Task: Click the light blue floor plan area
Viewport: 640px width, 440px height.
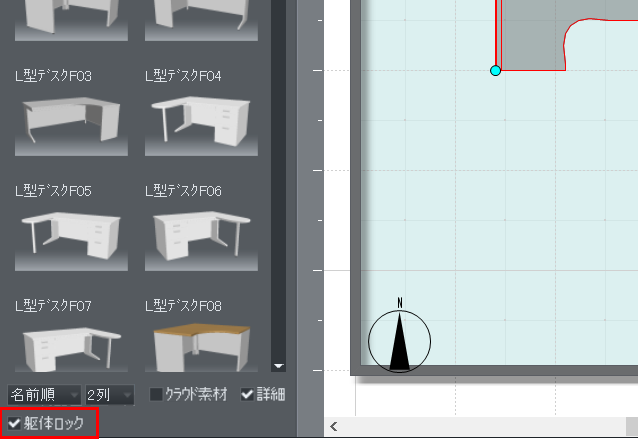Action: click(500, 220)
